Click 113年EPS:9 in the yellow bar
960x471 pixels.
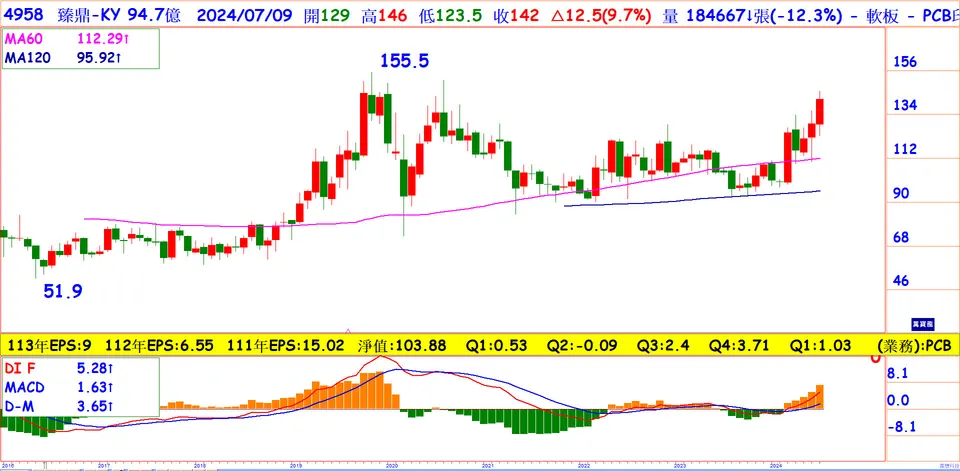click(49, 345)
